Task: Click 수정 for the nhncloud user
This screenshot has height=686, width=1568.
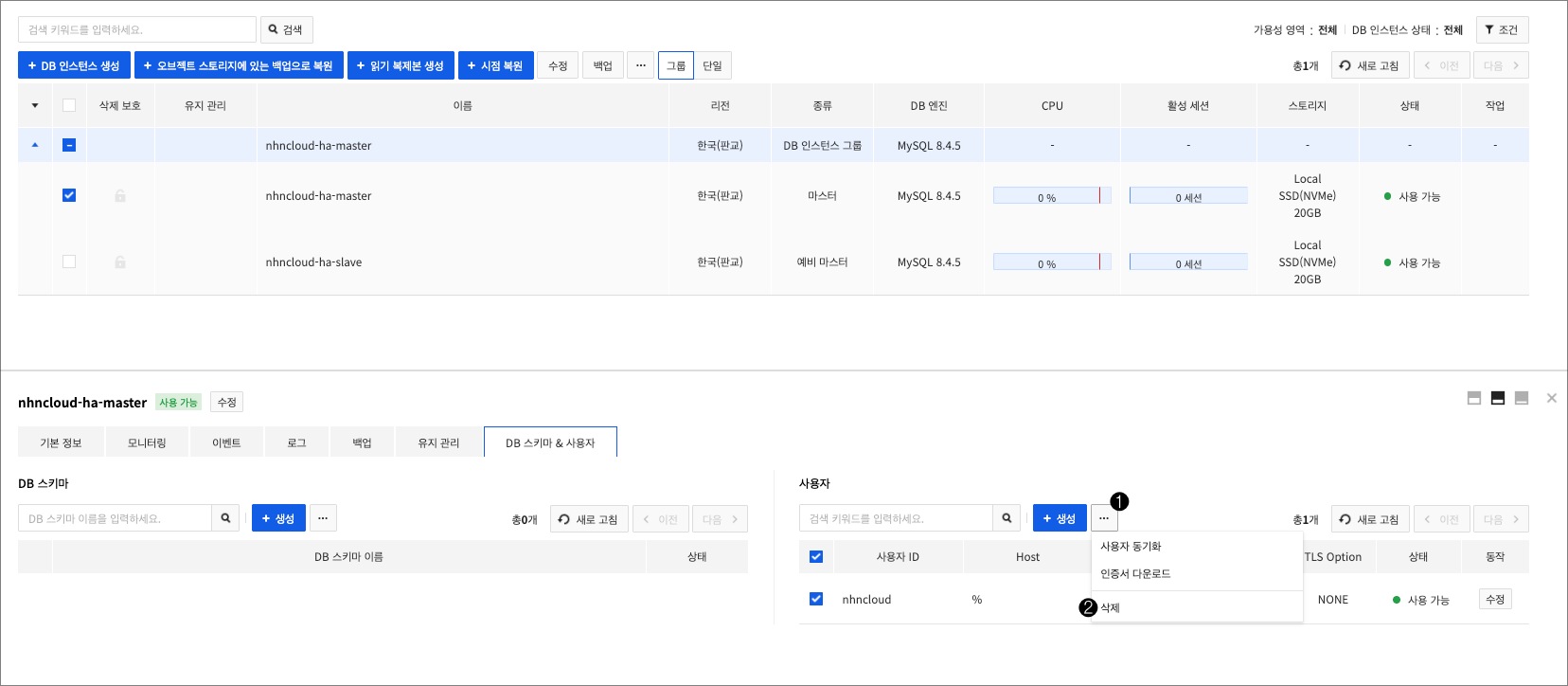Action: click(x=1495, y=599)
